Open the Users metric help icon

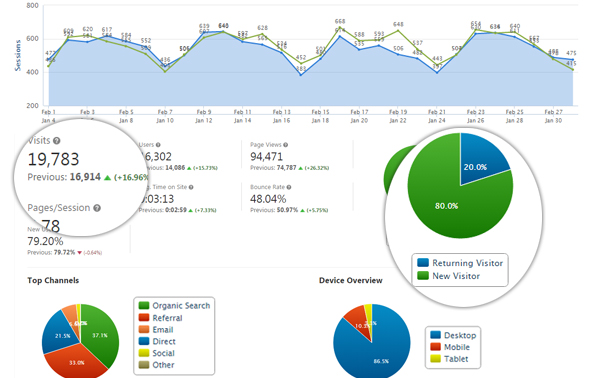[158, 145]
